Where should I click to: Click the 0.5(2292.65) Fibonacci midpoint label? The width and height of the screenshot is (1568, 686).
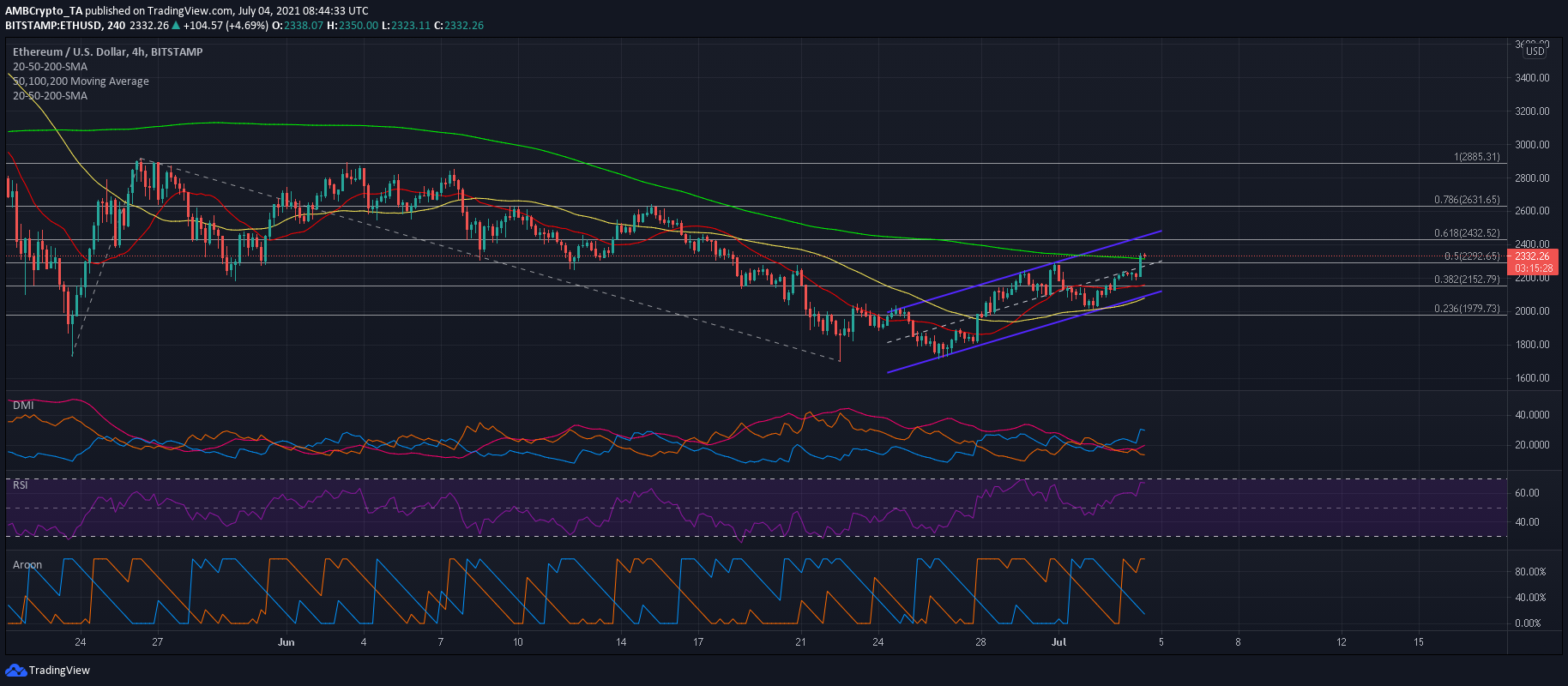click(1472, 256)
